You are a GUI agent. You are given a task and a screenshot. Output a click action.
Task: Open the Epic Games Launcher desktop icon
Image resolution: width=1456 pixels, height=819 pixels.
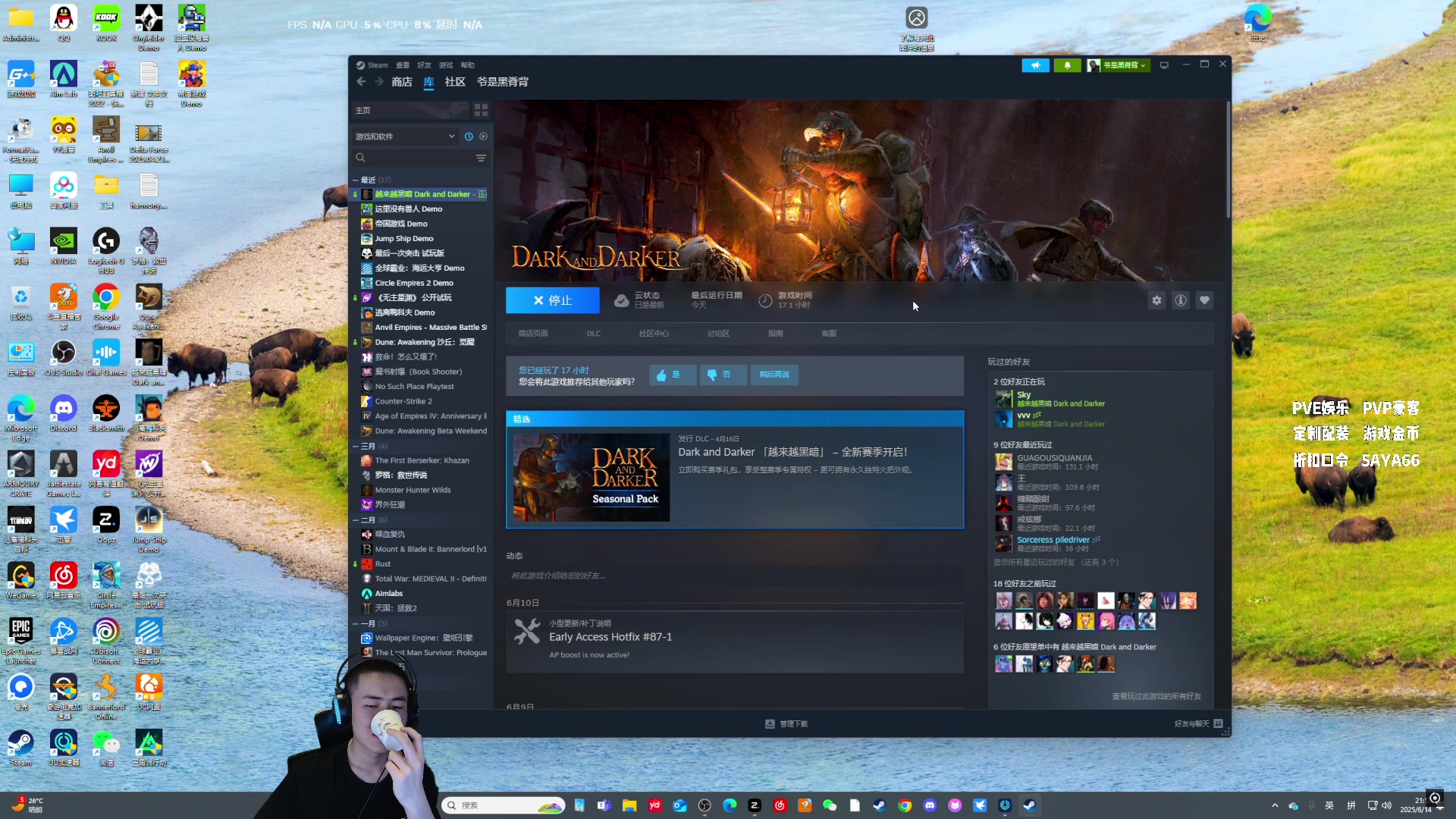tap(21, 640)
